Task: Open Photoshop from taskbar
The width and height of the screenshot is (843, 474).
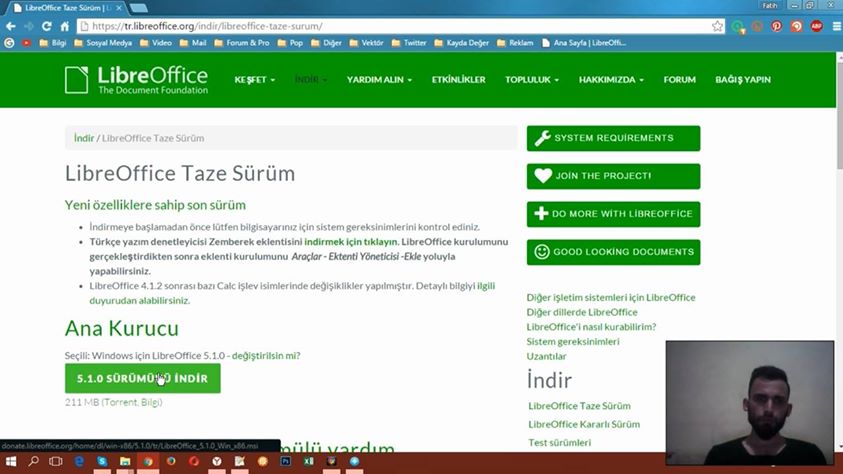Action: [285, 462]
